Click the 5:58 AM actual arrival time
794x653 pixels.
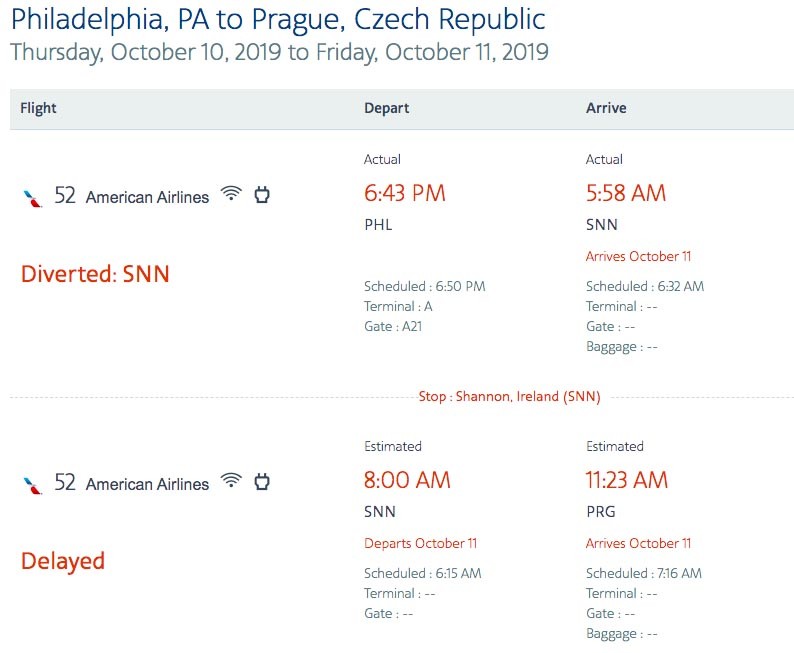(626, 193)
